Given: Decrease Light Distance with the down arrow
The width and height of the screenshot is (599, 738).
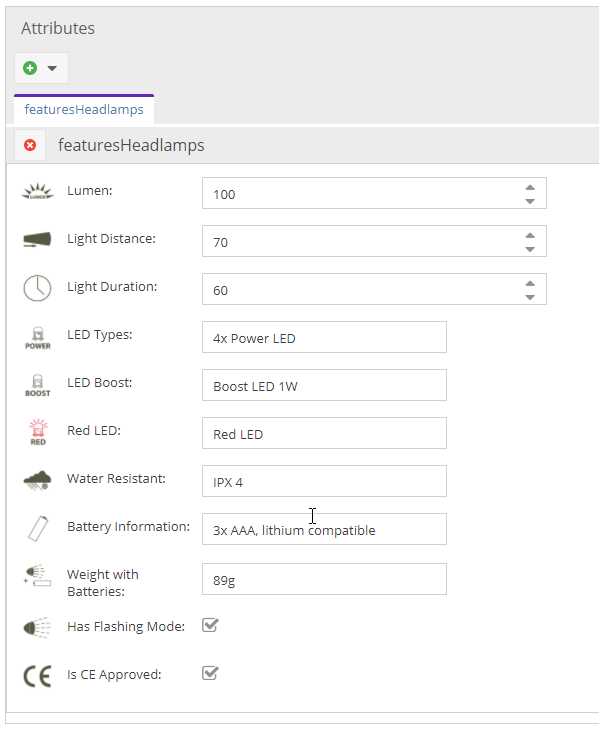Looking at the screenshot, I should [x=530, y=249].
